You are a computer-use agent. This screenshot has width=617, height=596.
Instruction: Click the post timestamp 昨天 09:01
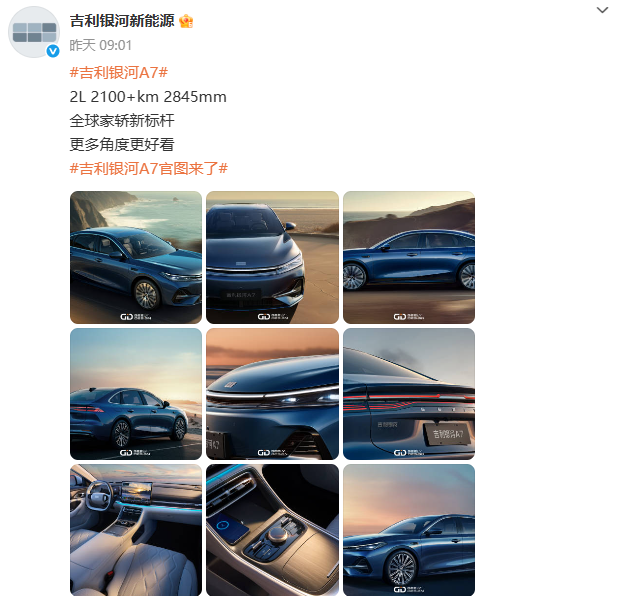[101, 45]
